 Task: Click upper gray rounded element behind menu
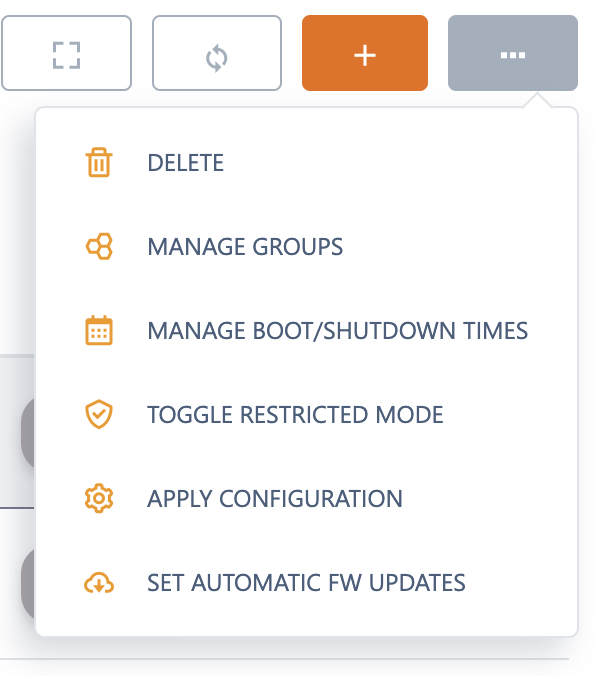tap(28, 433)
